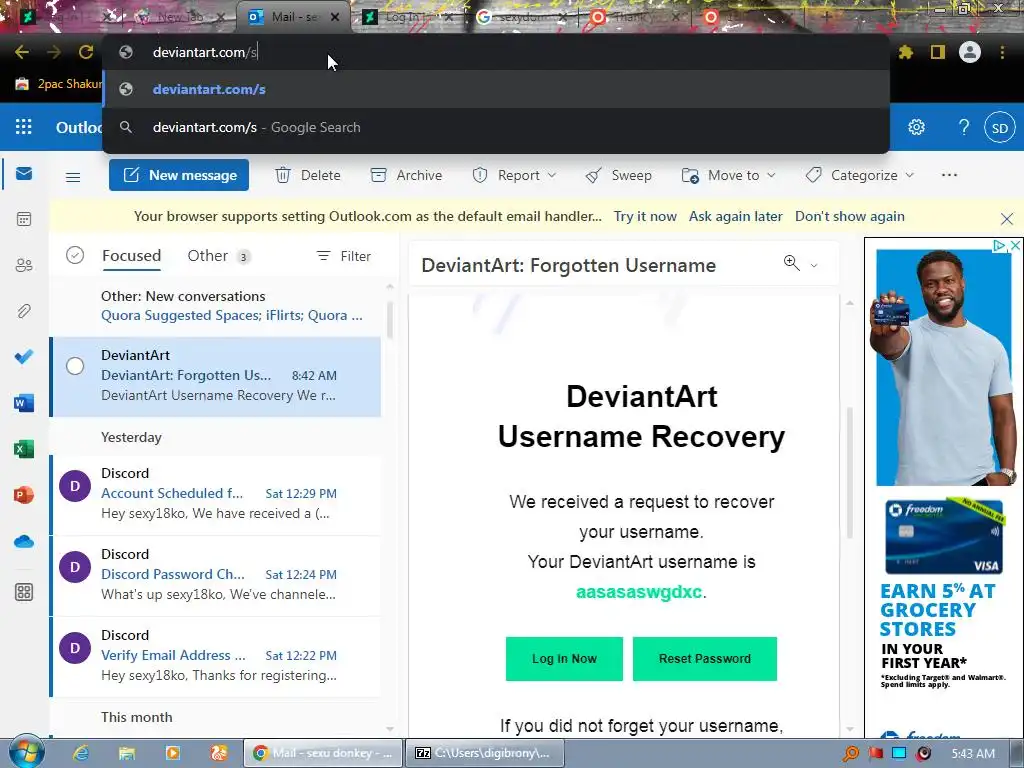This screenshot has width=1024, height=768.
Task: Click Log In Now button
Action: tap(564, 658)
